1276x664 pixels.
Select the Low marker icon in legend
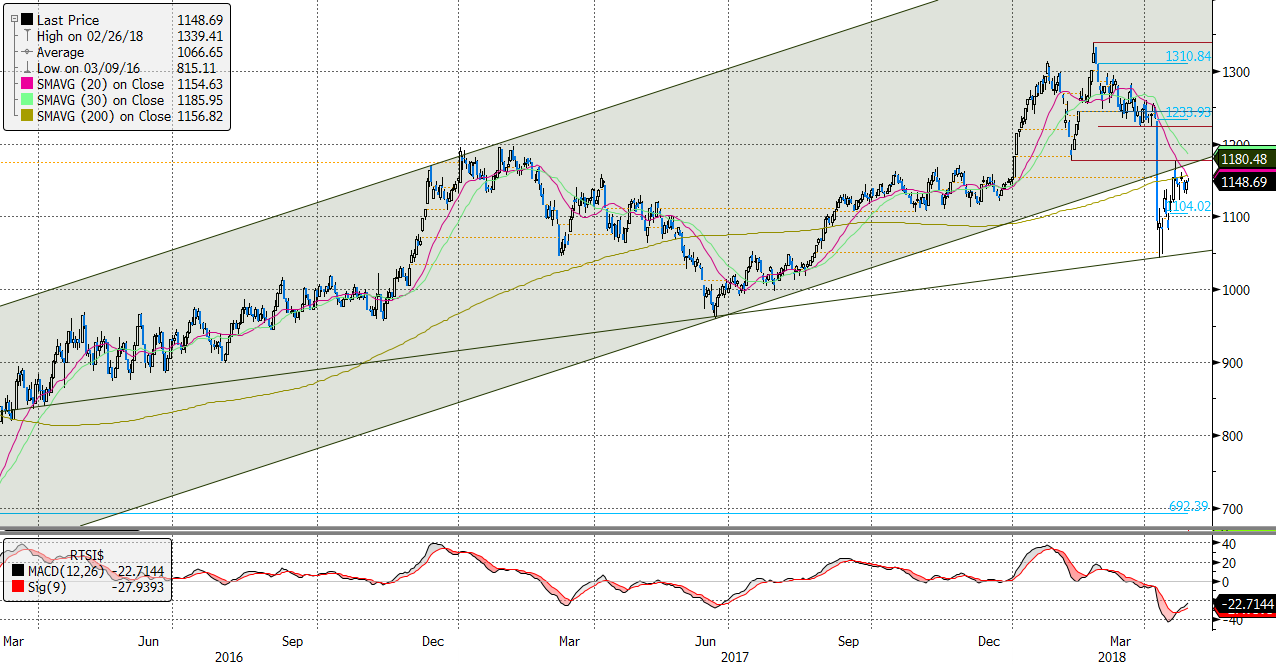pyautogui.click(x=26, y=68)
